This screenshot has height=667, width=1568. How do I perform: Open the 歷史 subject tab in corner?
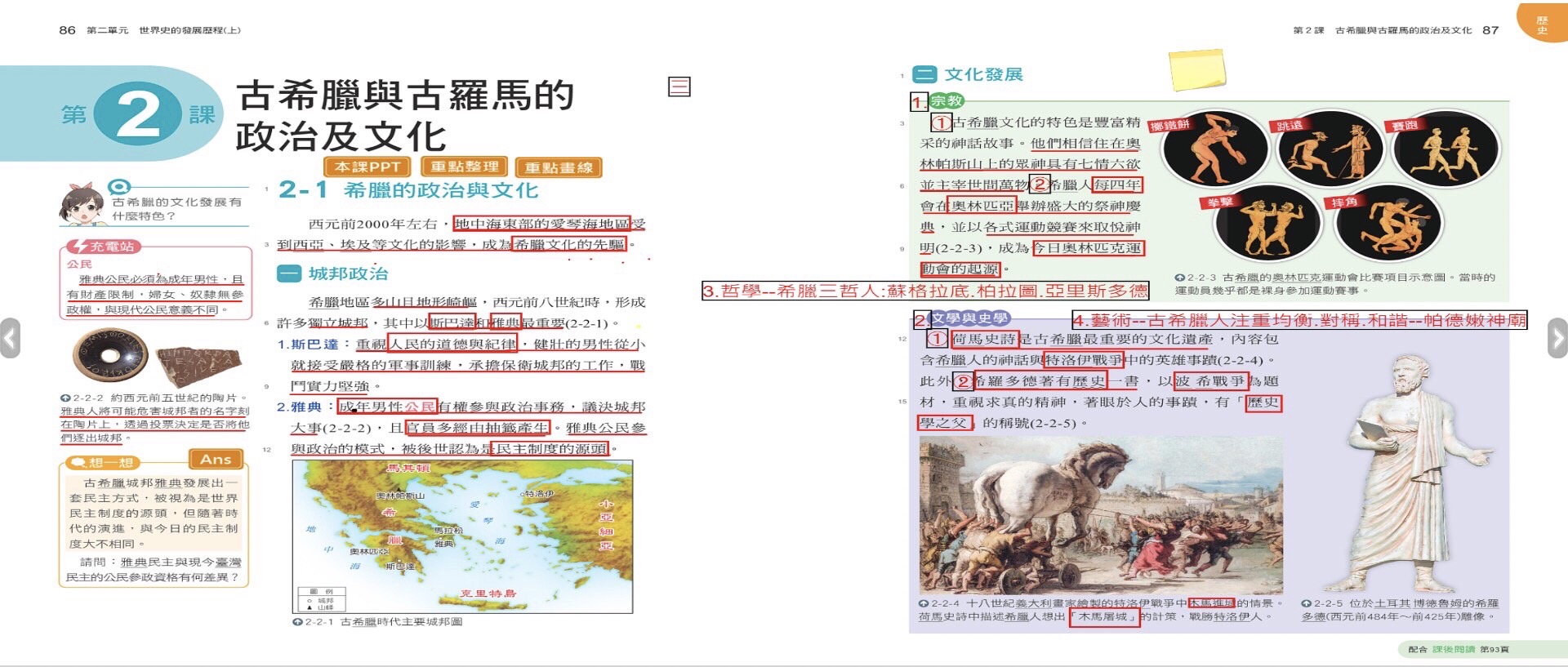(1543, 23)
